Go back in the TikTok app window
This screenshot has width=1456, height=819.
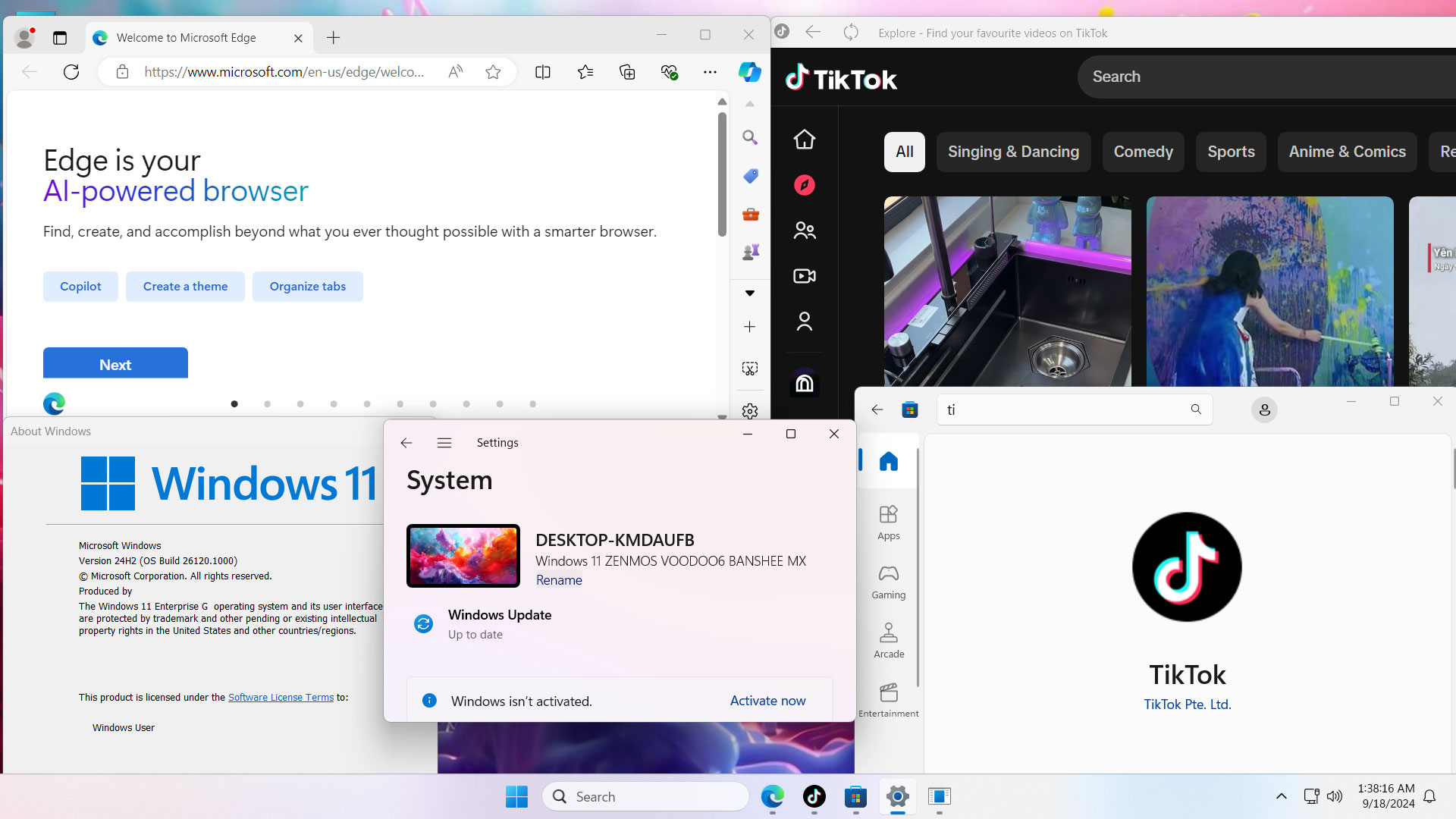click(x=813, y=32)
